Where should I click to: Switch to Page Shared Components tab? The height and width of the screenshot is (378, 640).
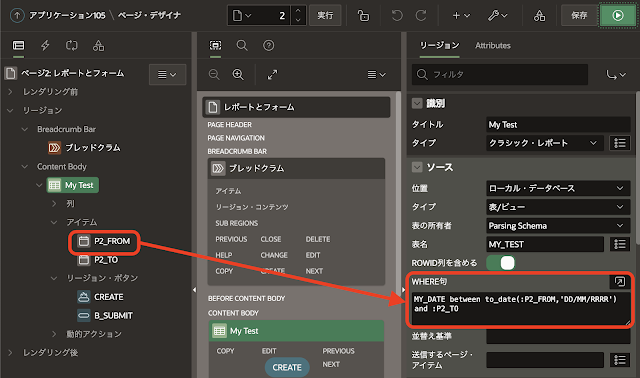coord(98,45)
